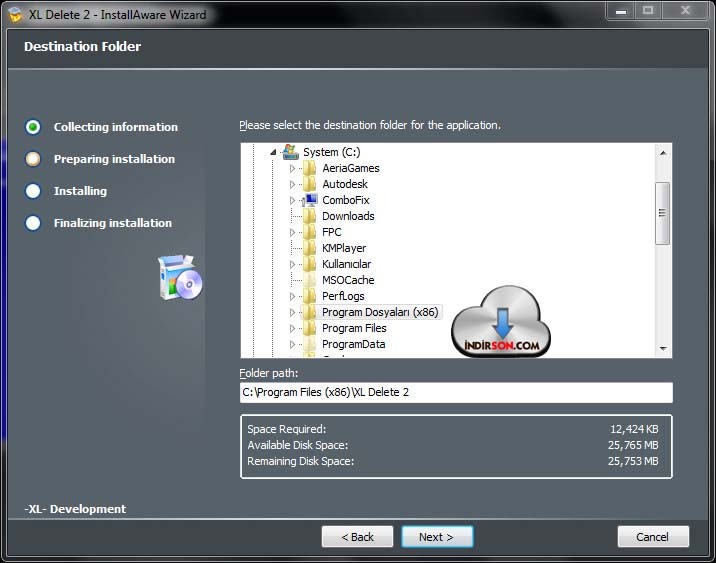
Task: Click the FPC folder icon
Action: pos(310,232)
